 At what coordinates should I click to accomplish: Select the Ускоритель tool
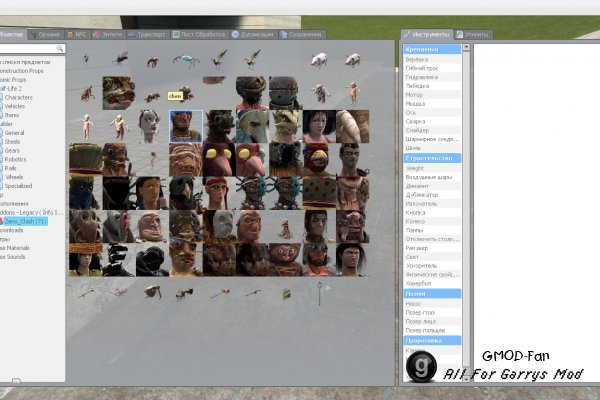[x=432, y=266]
